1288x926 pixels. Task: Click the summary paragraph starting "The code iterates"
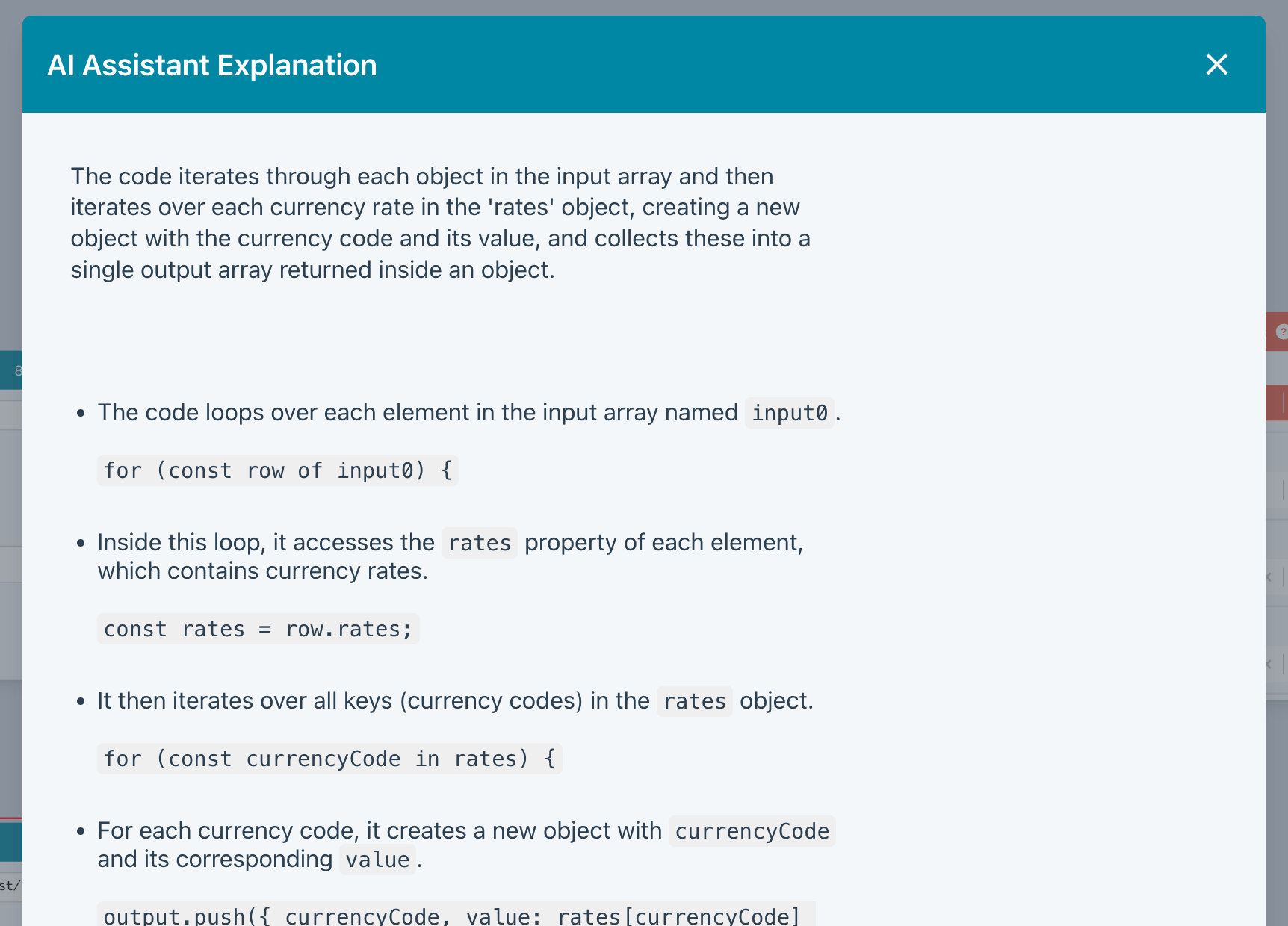(x=440, y=223)
